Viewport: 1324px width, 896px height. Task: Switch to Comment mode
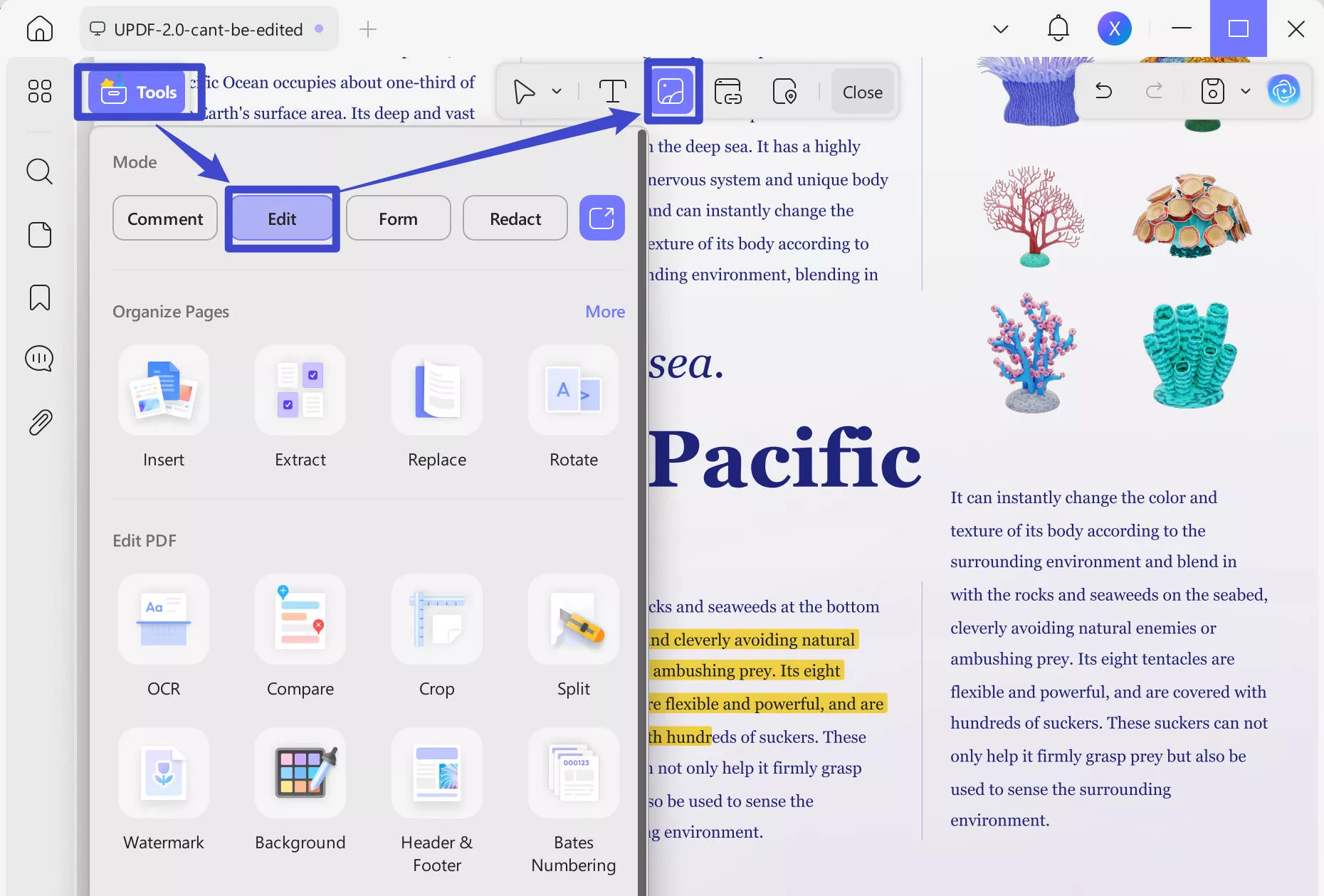164,218
